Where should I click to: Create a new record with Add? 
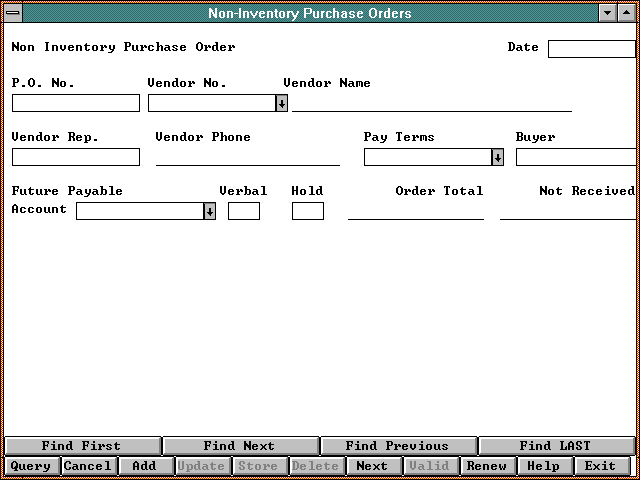coord(144,466)
